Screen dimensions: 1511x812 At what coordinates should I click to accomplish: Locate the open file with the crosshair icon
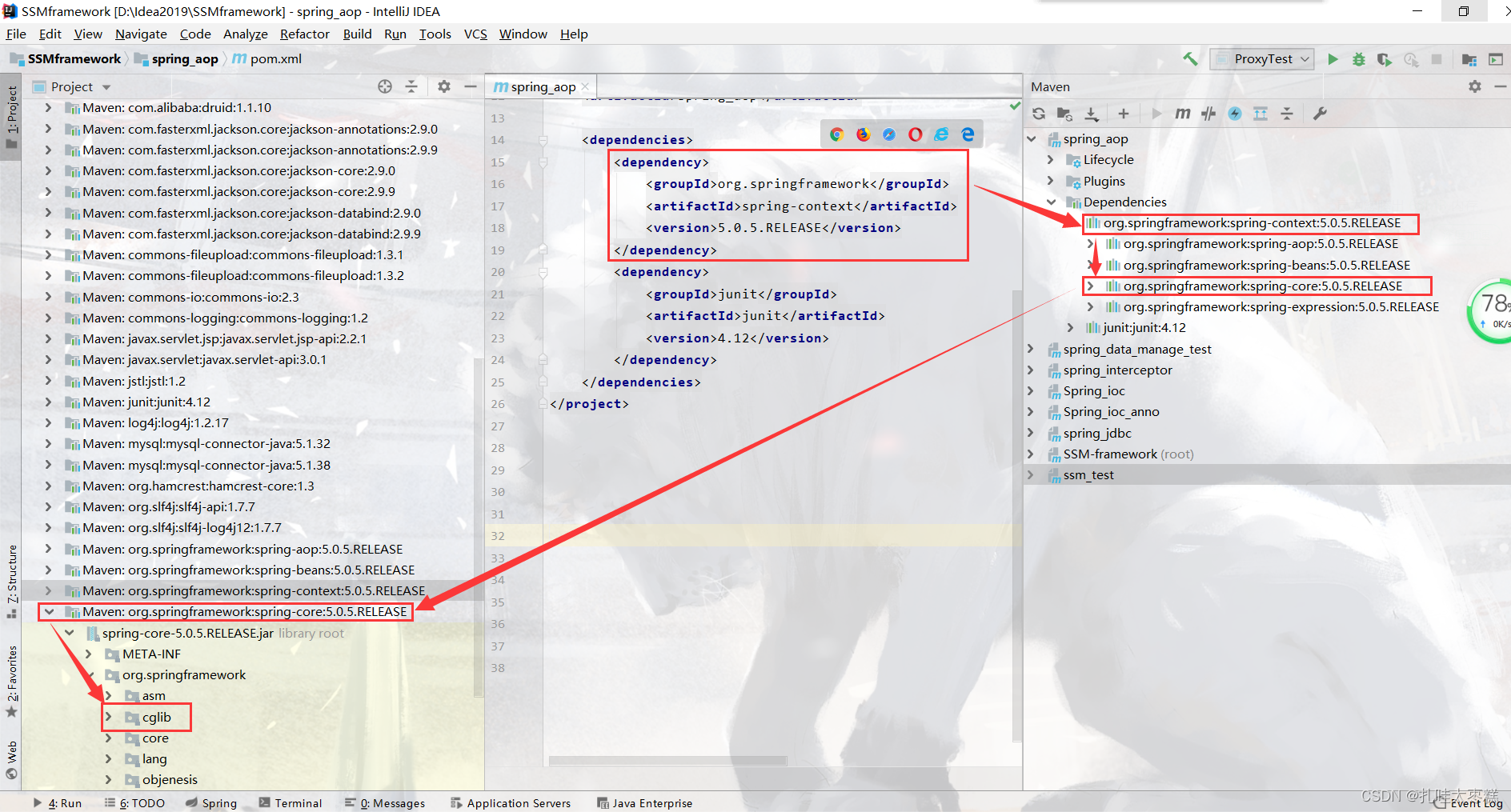coord(385,86)
